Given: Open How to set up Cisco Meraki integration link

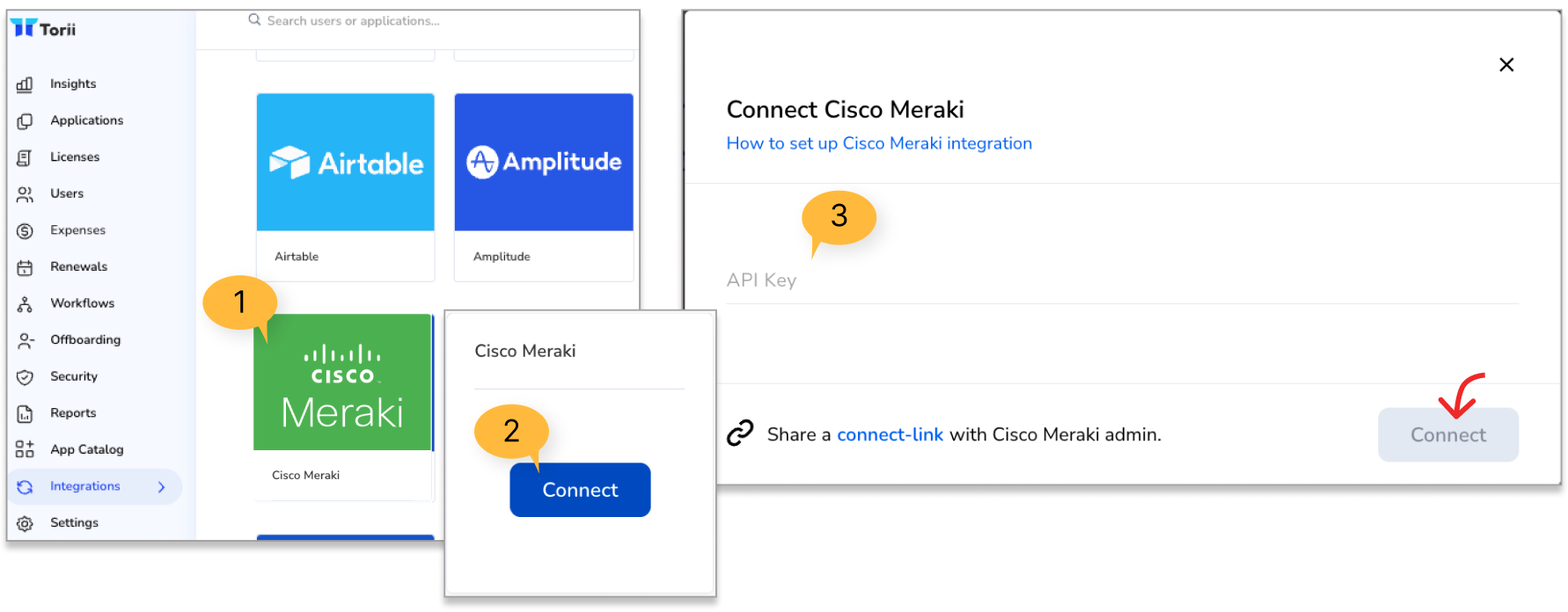Looking at the screenshot, I should (879, 143).
